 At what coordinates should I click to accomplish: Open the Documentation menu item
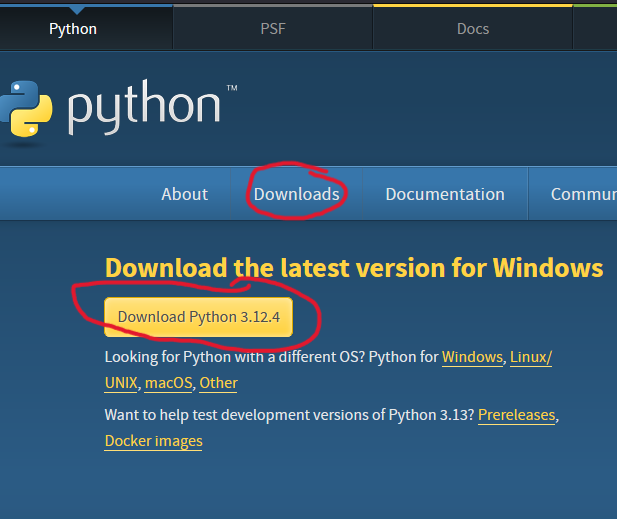(445, 194)
